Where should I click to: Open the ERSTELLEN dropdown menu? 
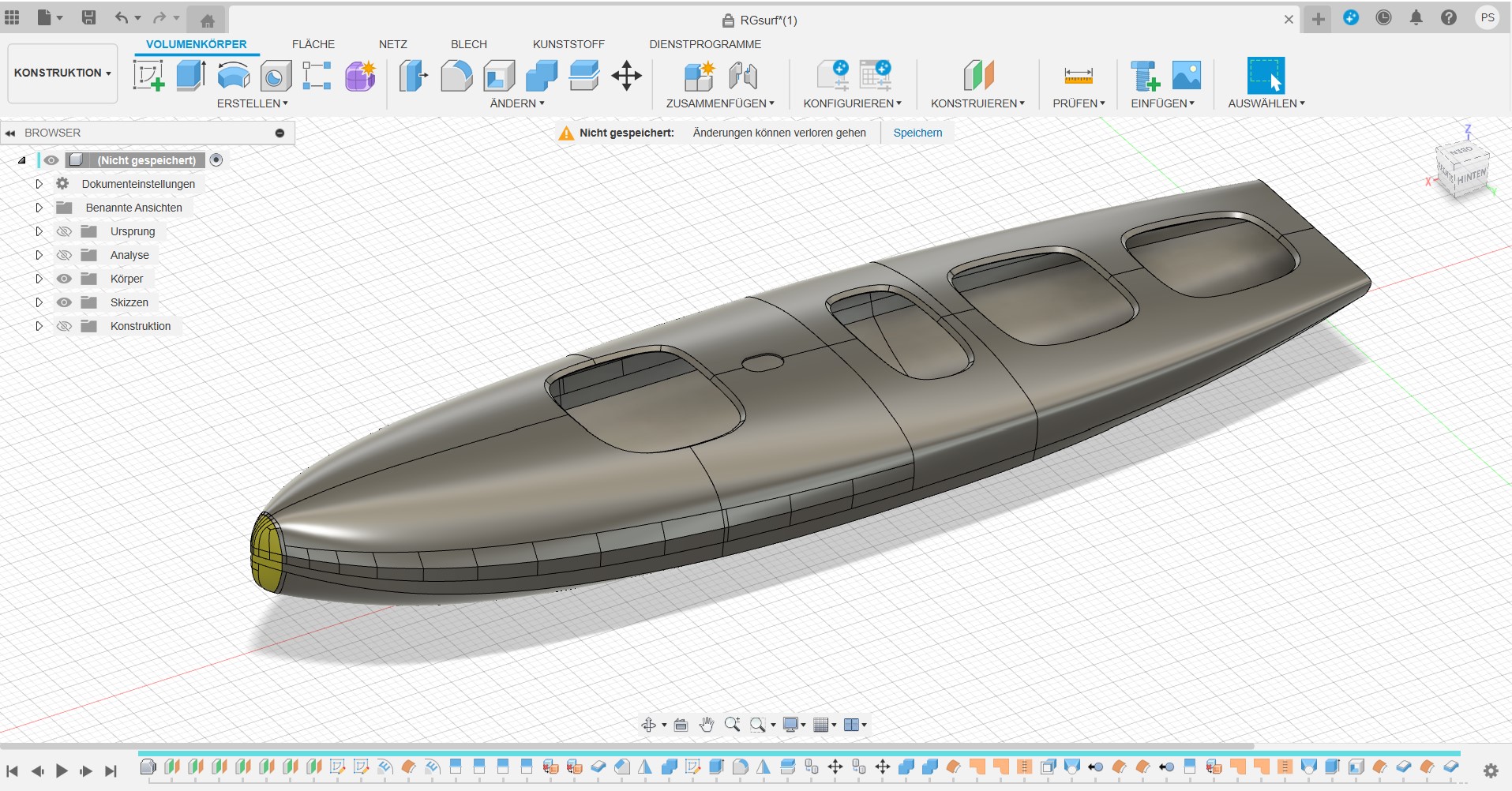click(x=252, y=103)
